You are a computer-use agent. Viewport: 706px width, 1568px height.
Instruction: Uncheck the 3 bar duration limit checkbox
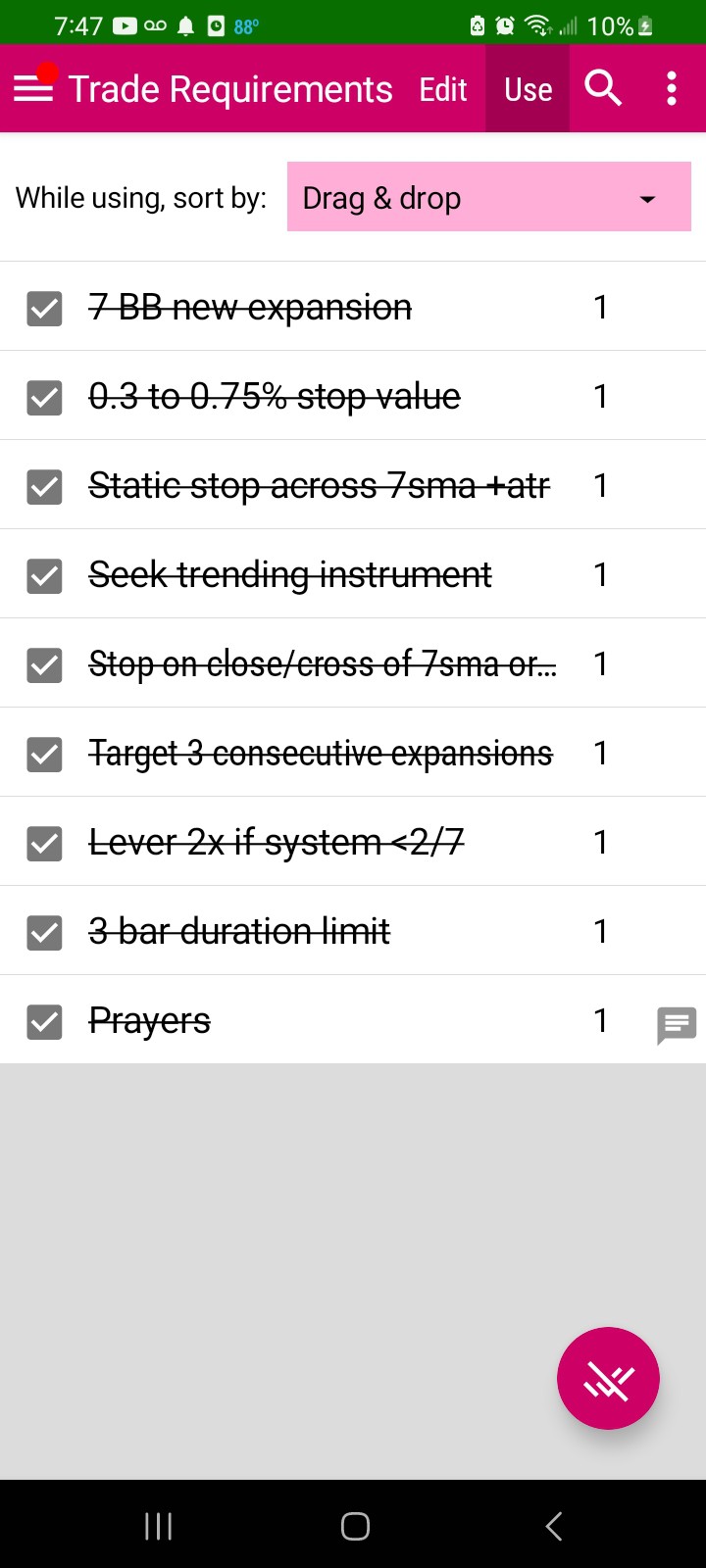pos(44,933)
